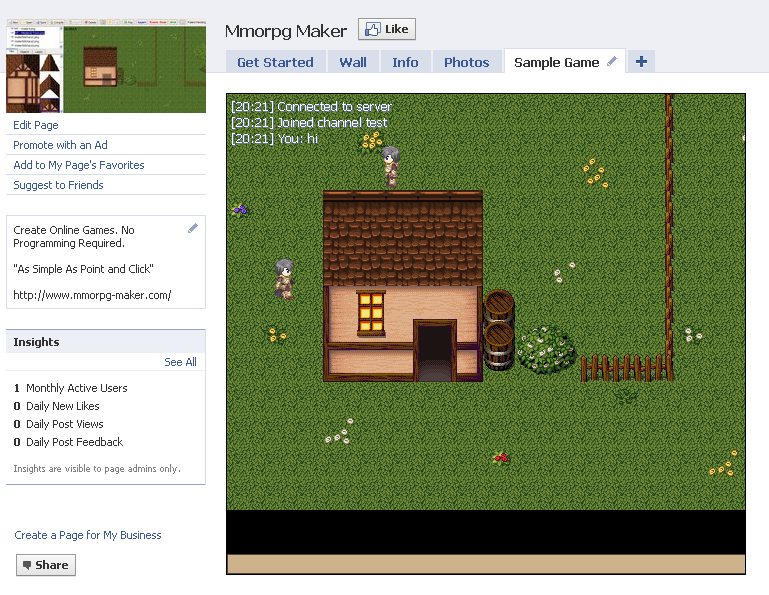Edit page description with pencil icon
This screenshot has height=595, width=769.
click(x=193, y=228)
